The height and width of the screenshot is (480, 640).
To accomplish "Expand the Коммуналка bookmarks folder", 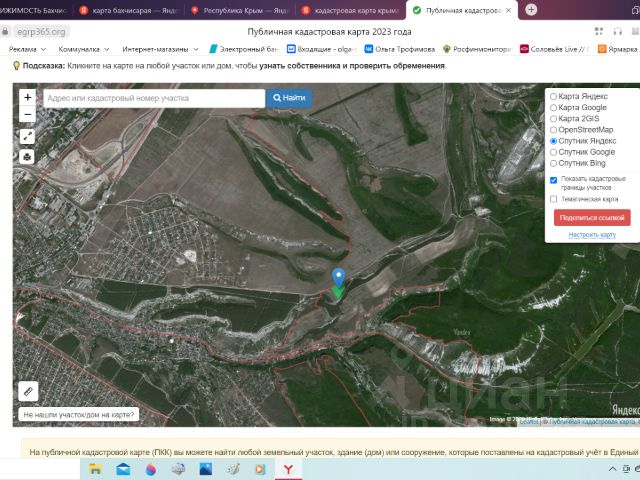I will 84,48.
